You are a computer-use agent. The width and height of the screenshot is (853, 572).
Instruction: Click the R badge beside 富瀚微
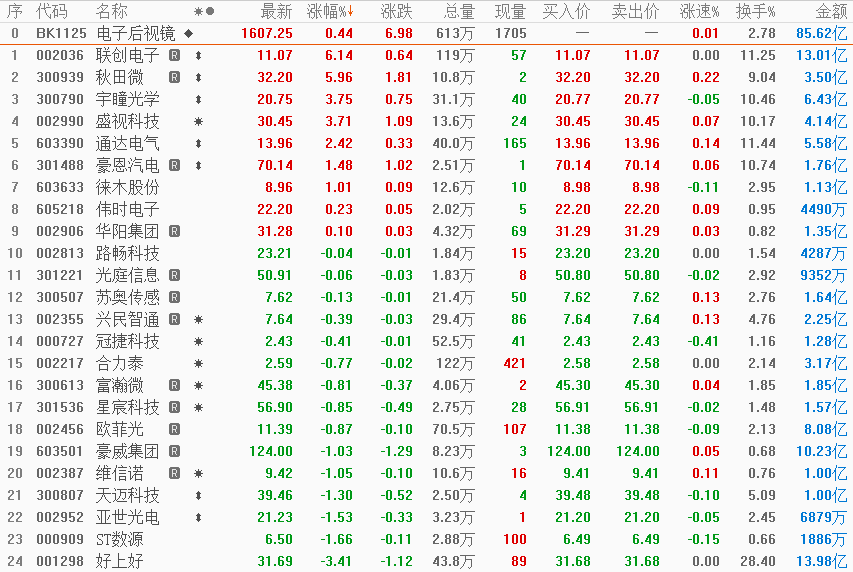174,385
